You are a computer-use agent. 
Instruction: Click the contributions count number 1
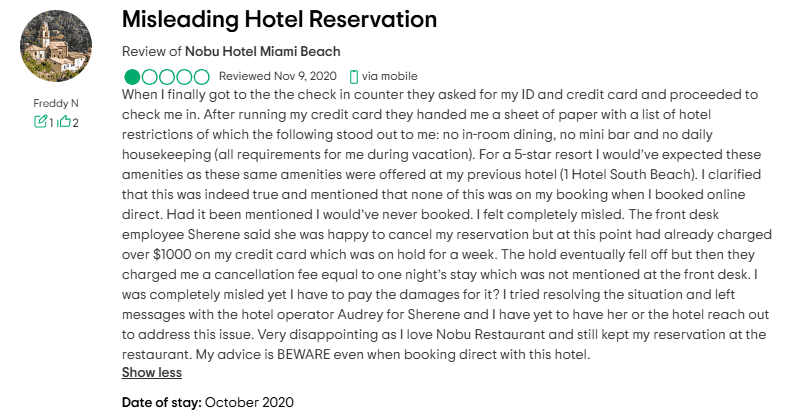coord(51,123)
